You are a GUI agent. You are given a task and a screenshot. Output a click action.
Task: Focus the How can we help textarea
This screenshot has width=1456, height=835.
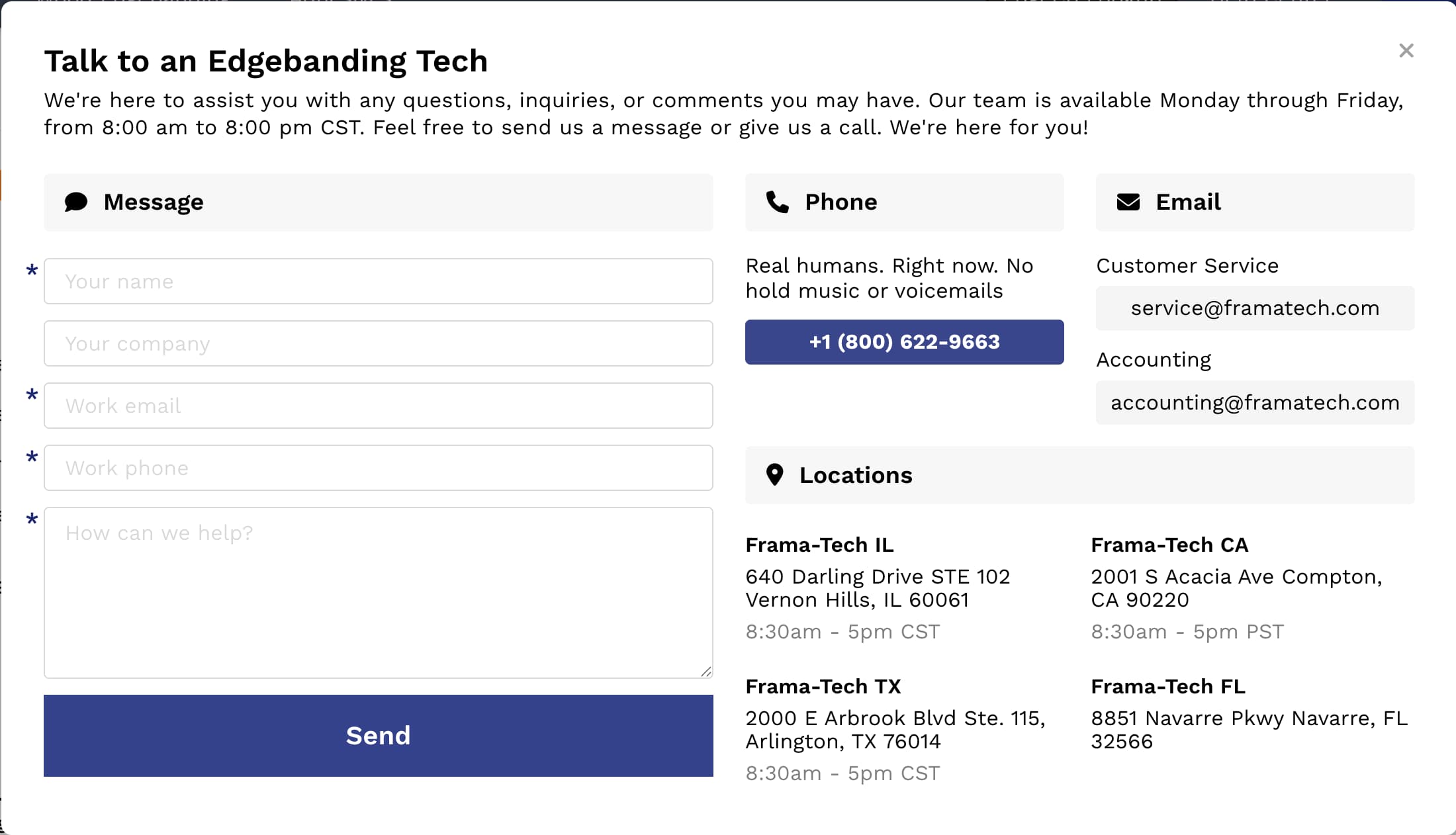pyautogui.click(x=378, y=592)
